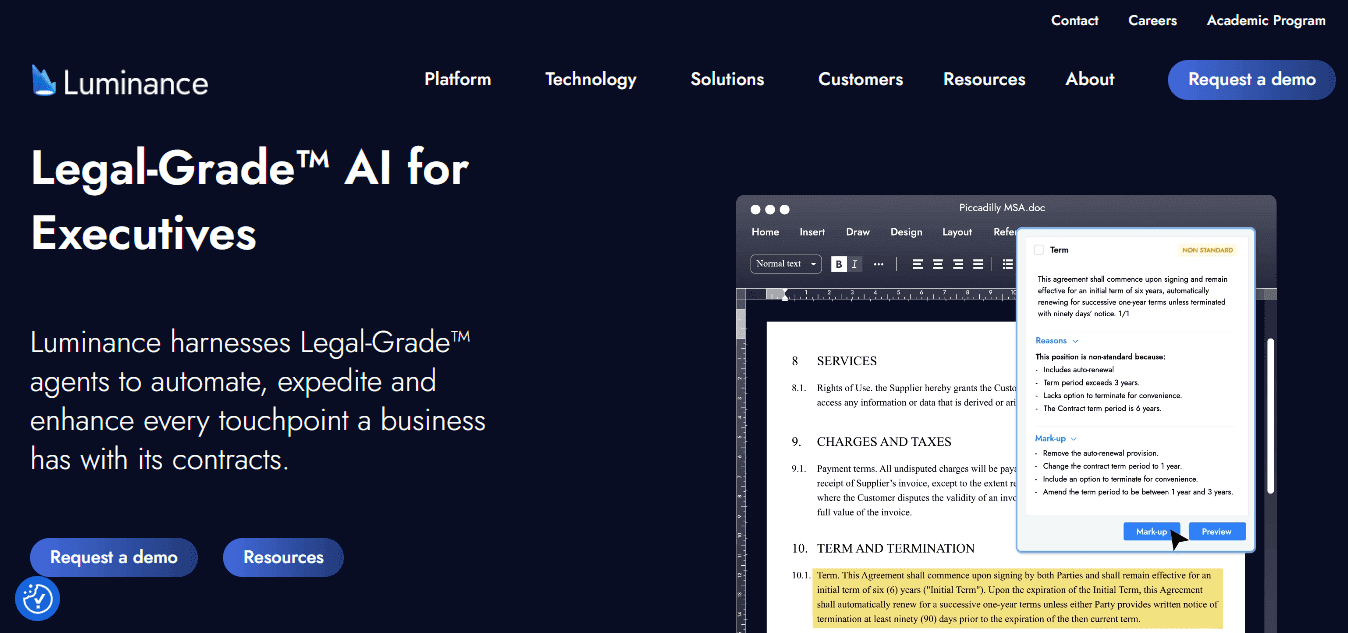Visit the Careers link
1348x633 pixels.
[1152, 20]
